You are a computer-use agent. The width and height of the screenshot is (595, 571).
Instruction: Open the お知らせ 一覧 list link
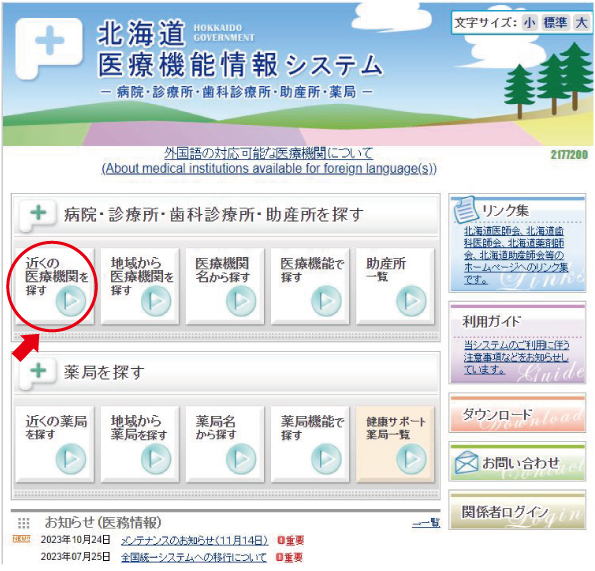tap(426, 523)
